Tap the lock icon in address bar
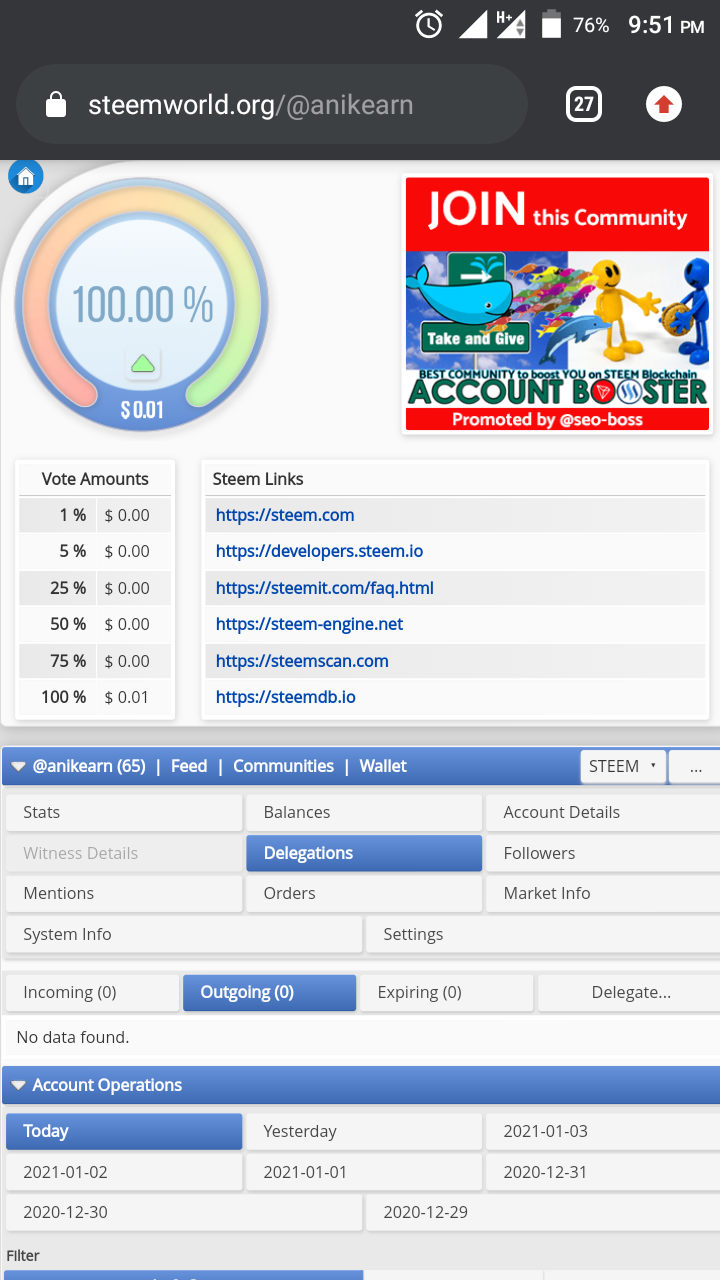This screenshot has width=720, height=1280. (x=56, y=105)
